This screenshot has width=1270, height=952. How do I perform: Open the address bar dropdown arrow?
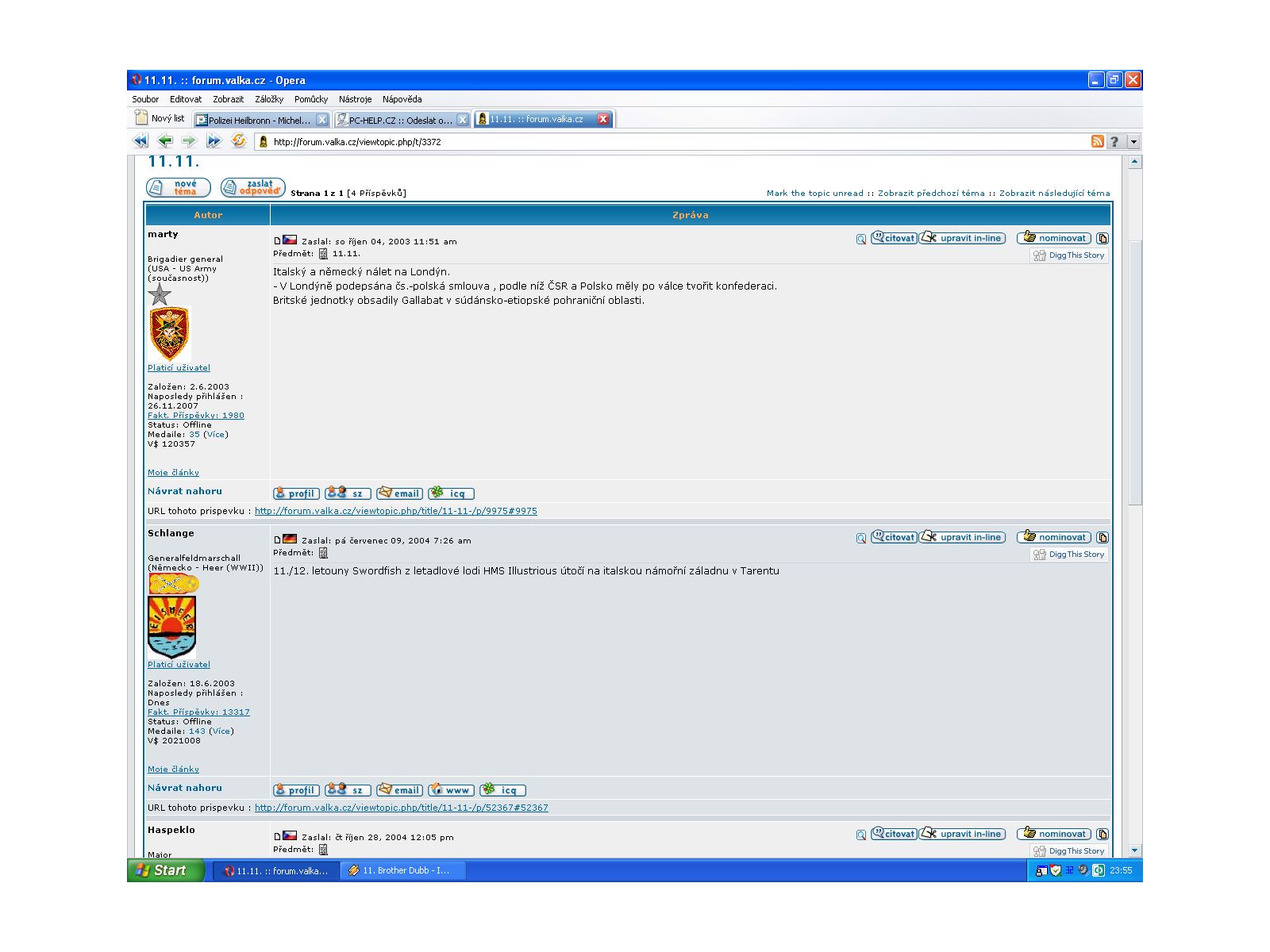pos(1133,141)
